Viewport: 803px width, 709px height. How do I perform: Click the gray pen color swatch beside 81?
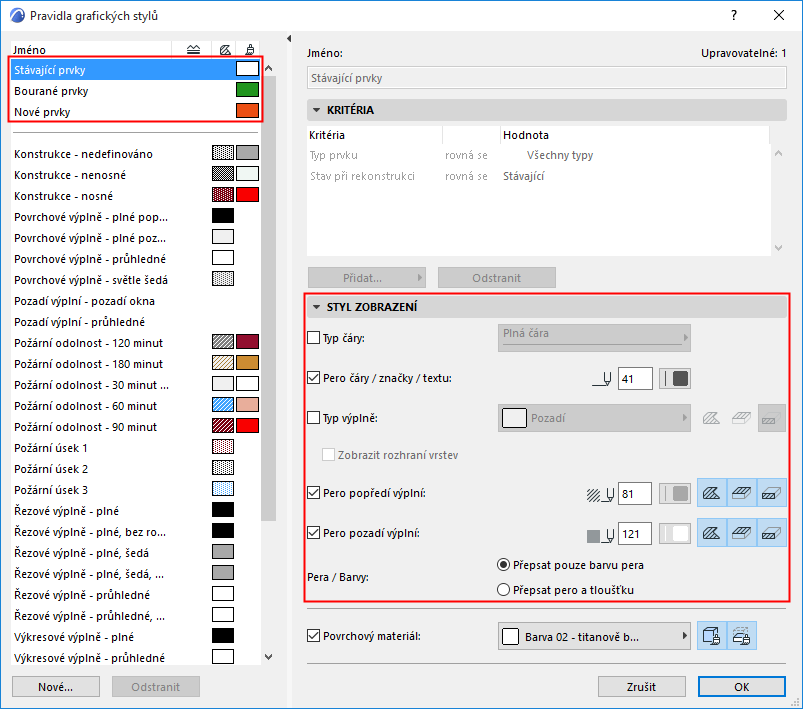click(x=675, y=494)
